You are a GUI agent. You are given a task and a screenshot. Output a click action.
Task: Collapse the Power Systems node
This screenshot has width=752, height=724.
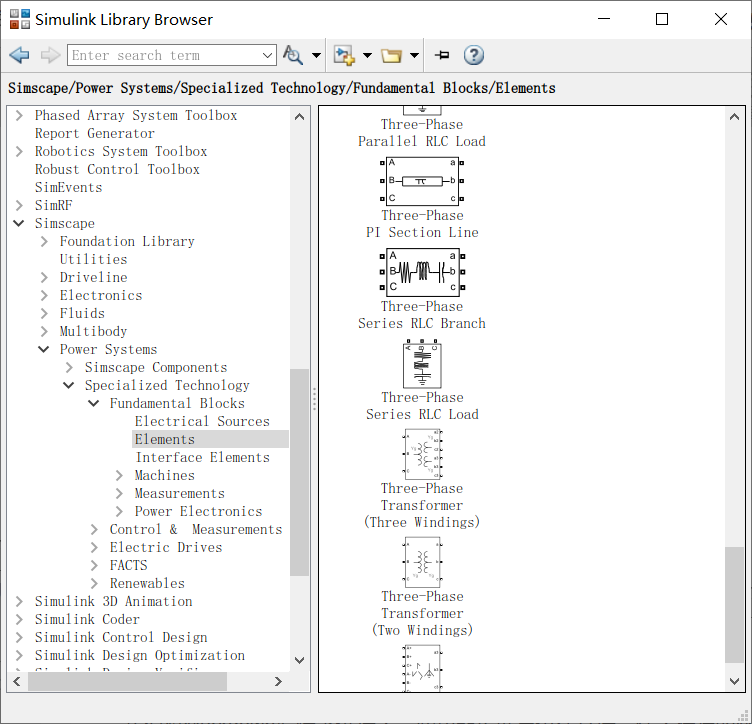pyautogui.click(x=44, y=350)
